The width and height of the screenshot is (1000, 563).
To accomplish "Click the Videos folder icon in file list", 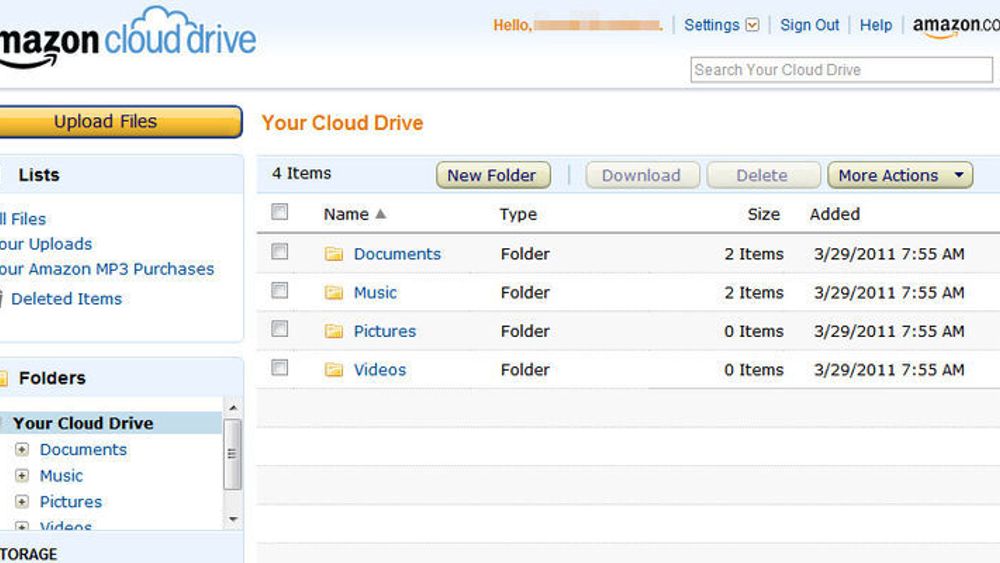I will (x=334, y=370).
